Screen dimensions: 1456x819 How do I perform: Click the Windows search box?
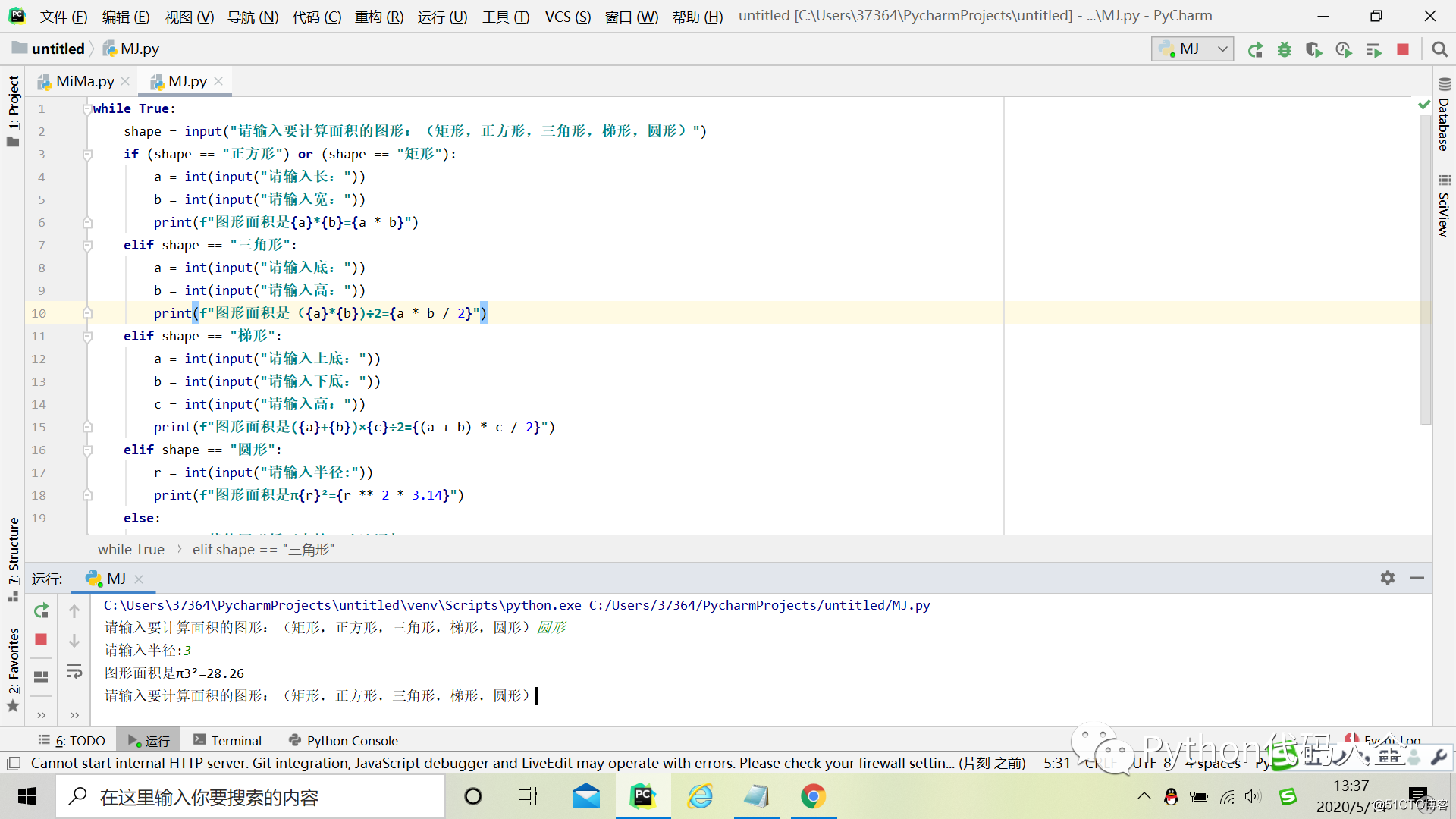click(x=250, y=796)
